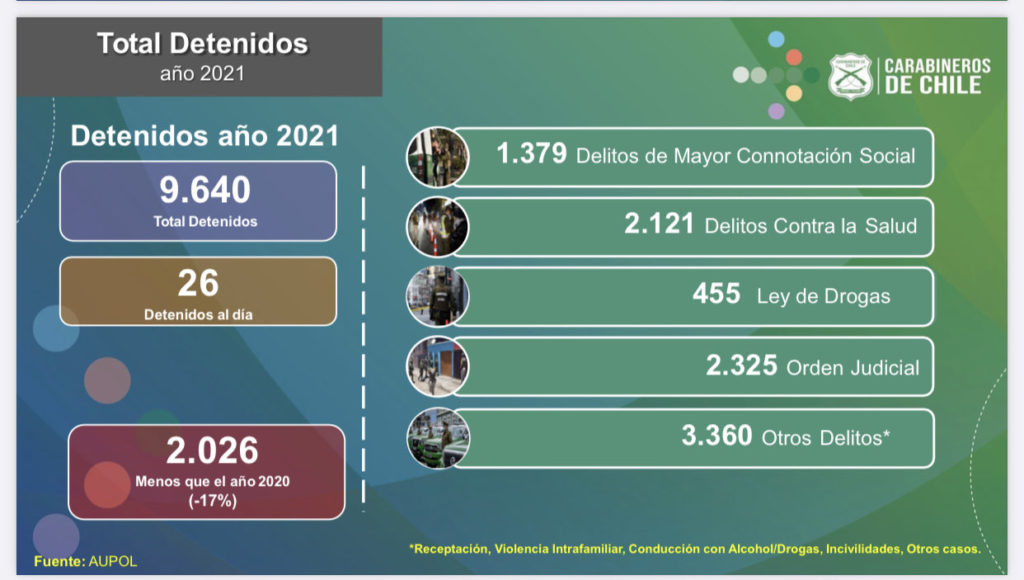Open the round photo beside Ley de Drogas

437,297
